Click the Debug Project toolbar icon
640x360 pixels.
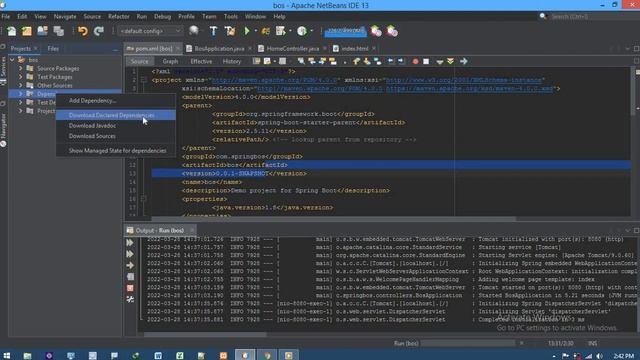266,31
